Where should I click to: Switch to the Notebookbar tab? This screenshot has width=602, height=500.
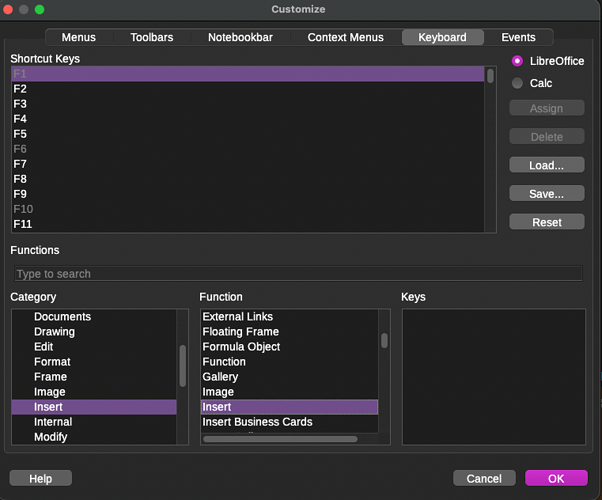click(x=240, y=37)
